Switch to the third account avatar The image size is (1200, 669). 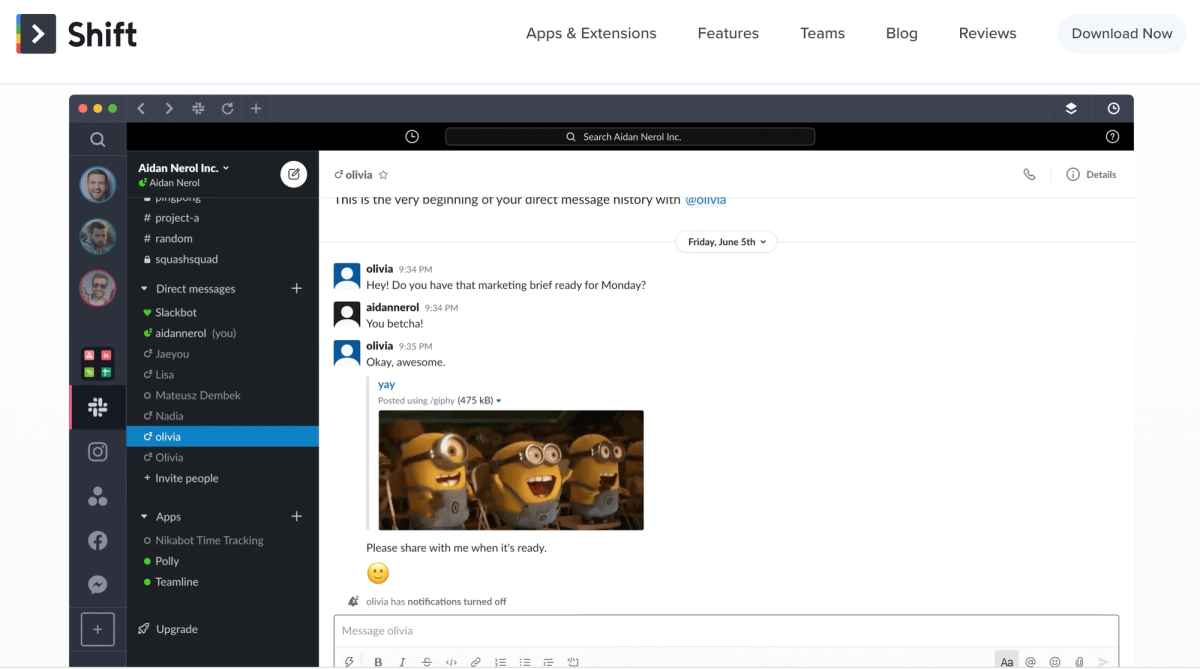97,288
